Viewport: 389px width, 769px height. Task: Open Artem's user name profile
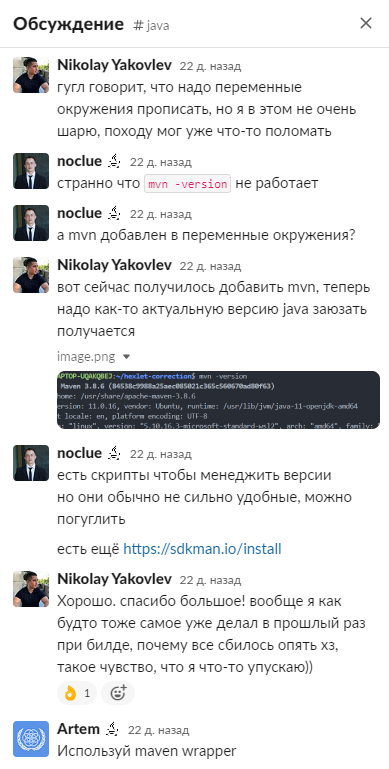click(78, 729)
